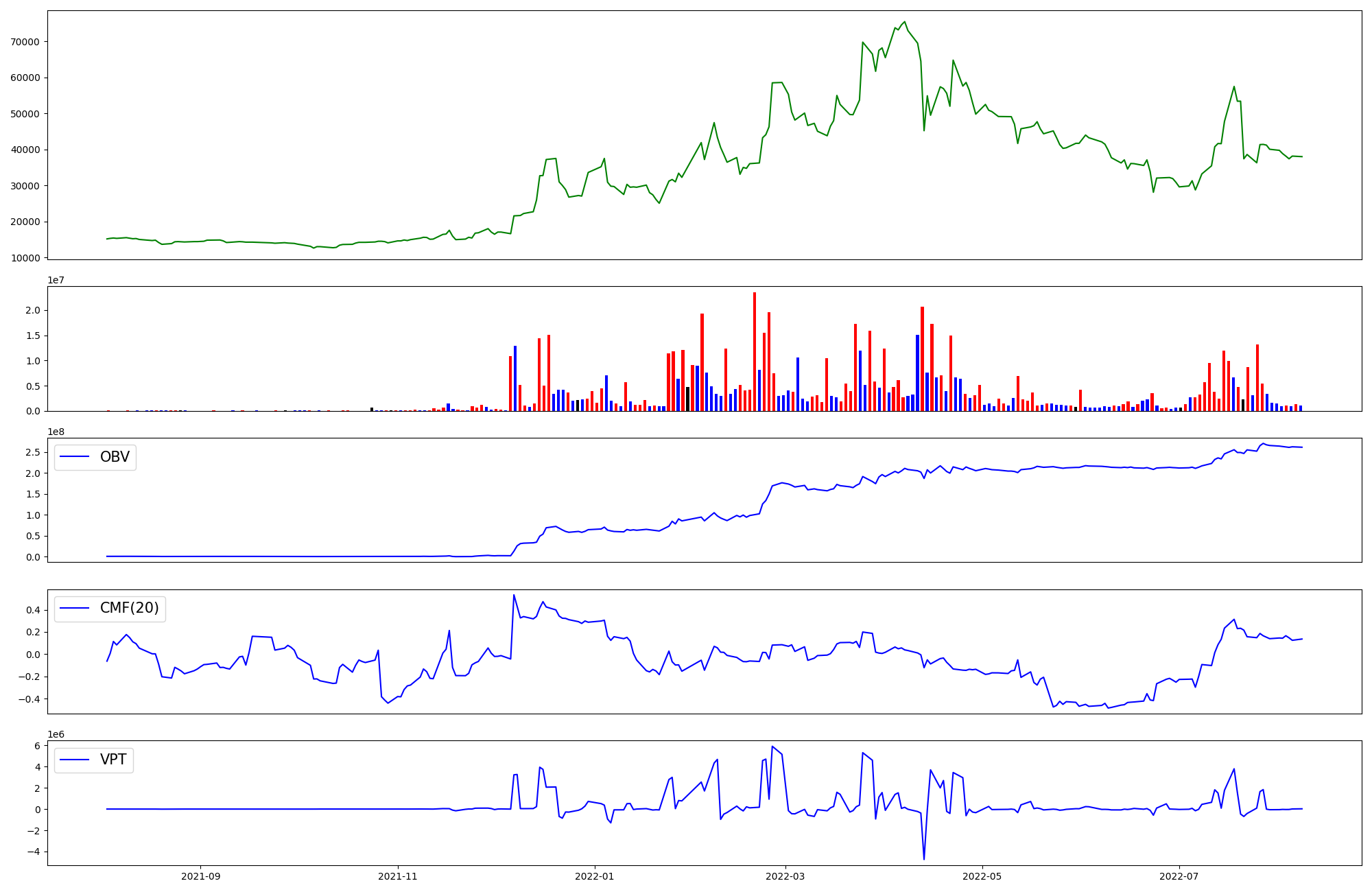Click the 2022-01 date tick label

point(595,876)
